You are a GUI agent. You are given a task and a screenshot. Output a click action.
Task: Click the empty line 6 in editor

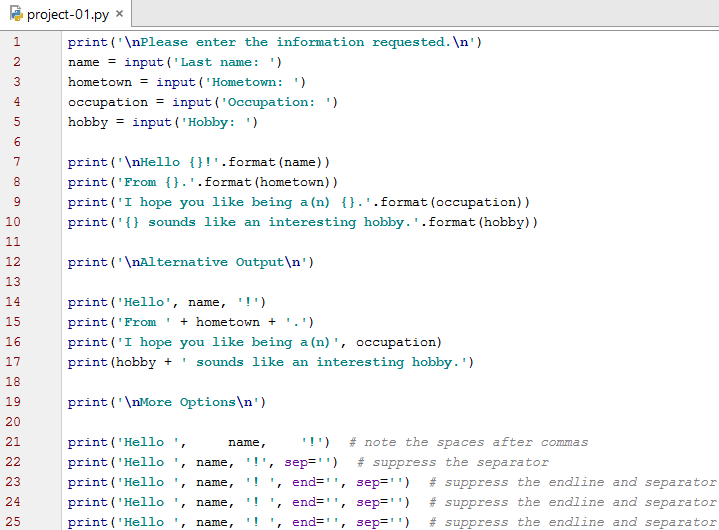pos(300,142)
